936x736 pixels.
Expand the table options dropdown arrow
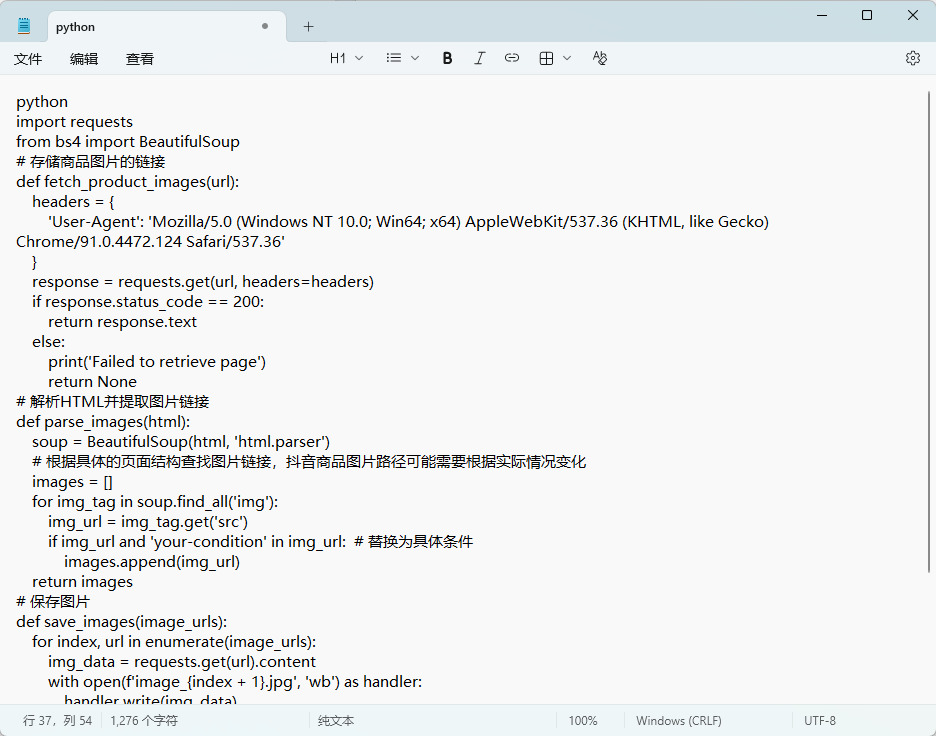pyautogui.click(x=567, y=58)
